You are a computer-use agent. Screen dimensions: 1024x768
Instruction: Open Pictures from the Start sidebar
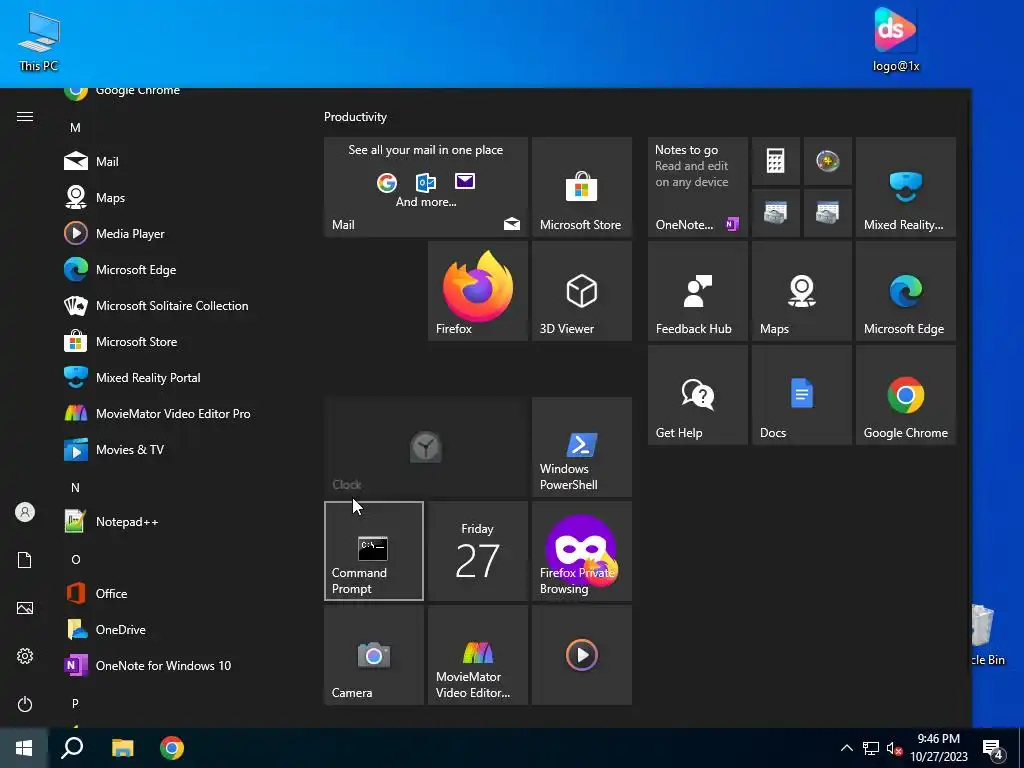(25, 608)
